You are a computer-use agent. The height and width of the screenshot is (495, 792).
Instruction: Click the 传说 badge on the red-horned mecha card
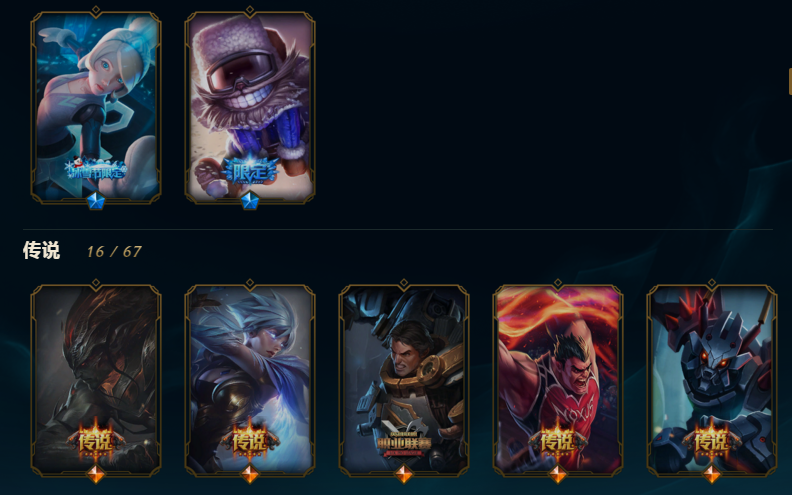coord(712,440)
